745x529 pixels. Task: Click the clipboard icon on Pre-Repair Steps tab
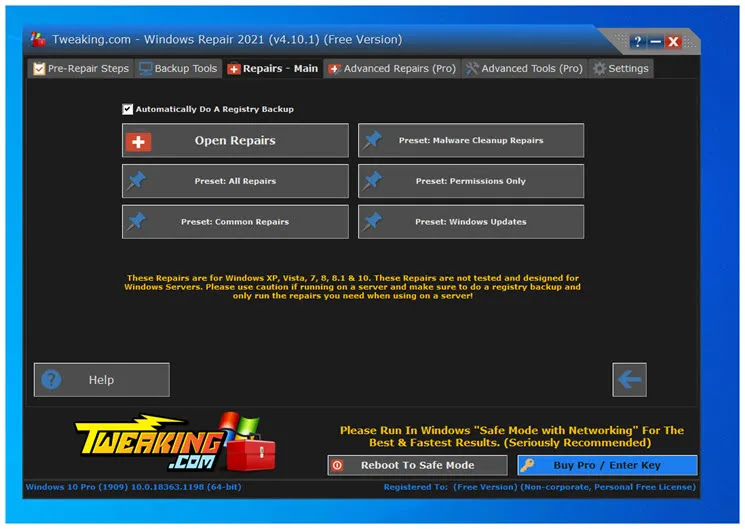pyautogui.click(x=39, y=69)
